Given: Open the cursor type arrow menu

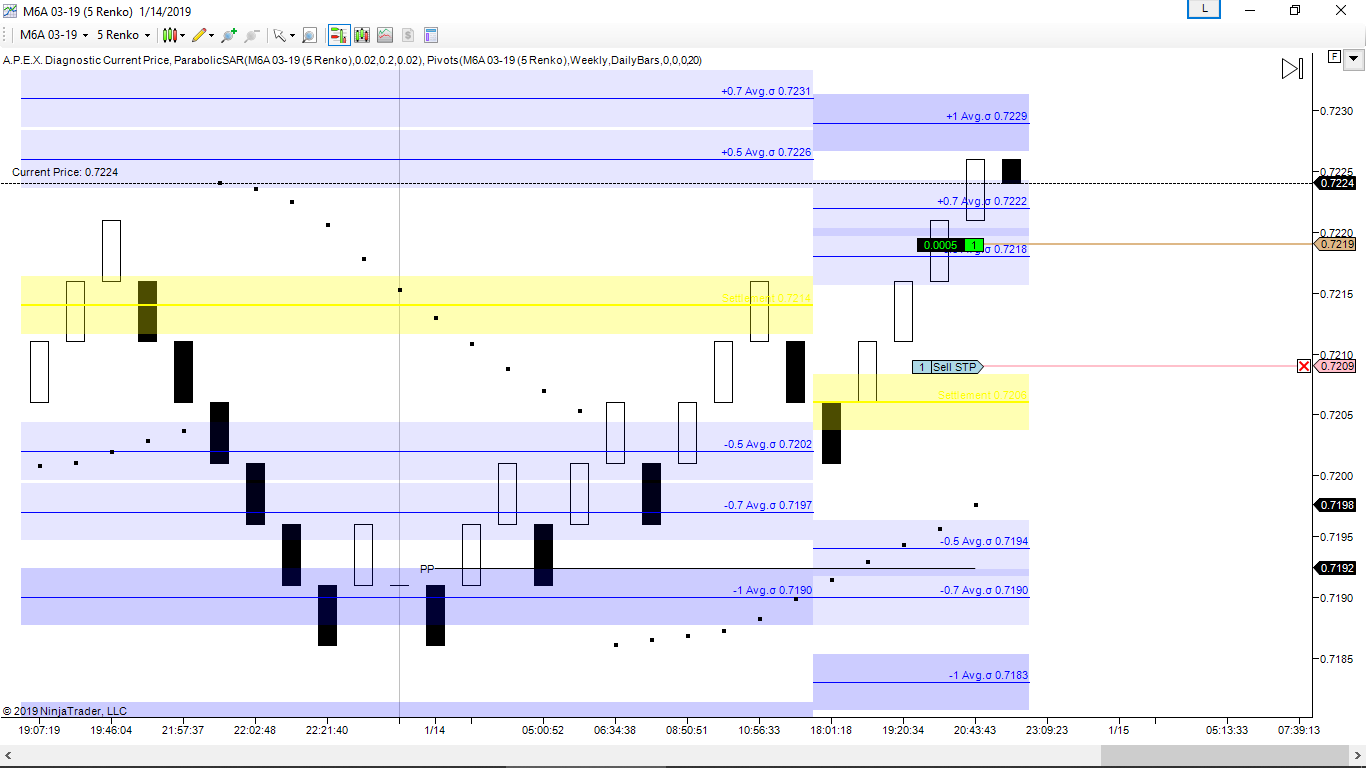Looking at the screenshot, I should 284,35.
